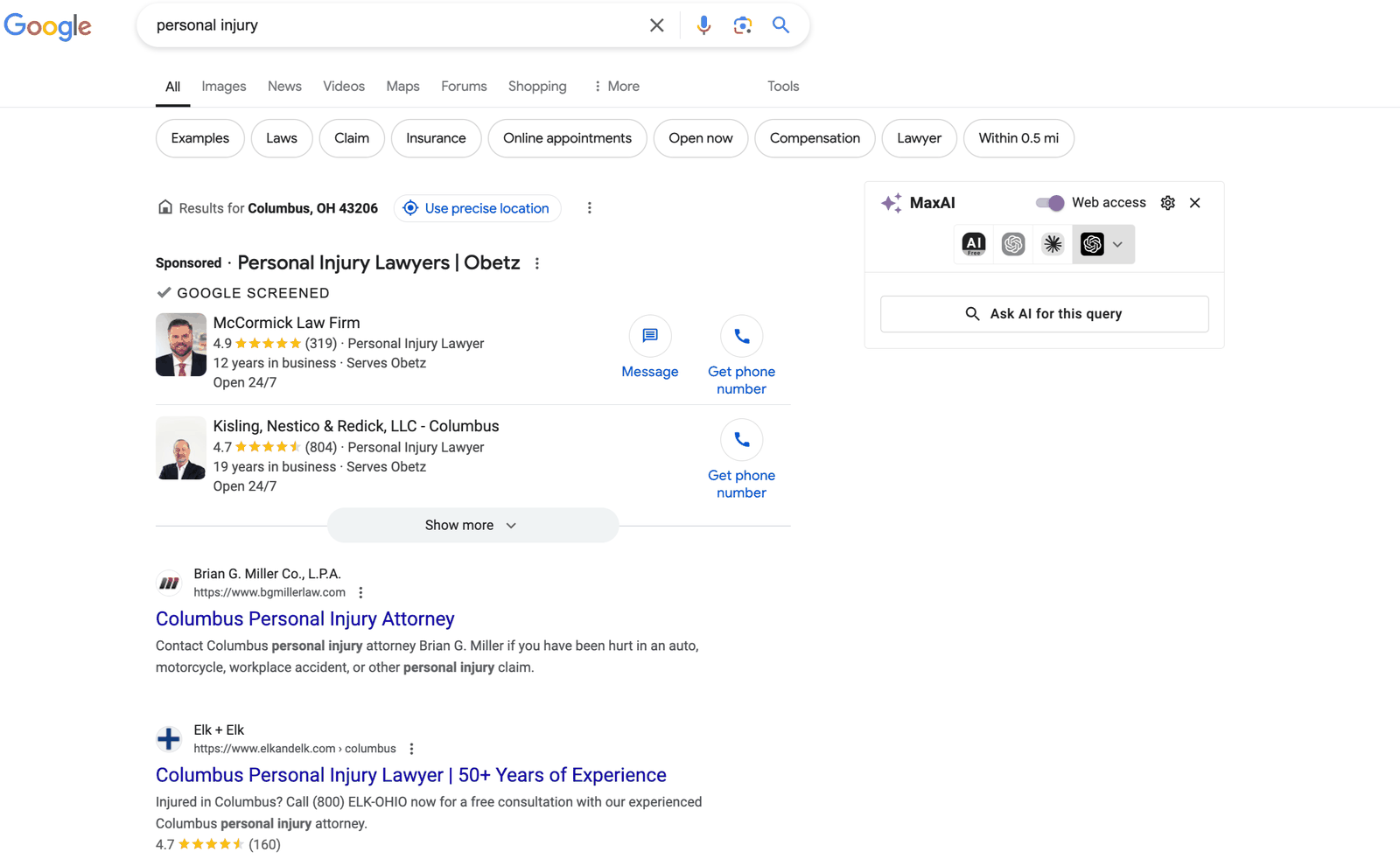
Task: Click the phone icon for McCormick Law Firm
Action: pyautogui.click(x=741, y=336)
